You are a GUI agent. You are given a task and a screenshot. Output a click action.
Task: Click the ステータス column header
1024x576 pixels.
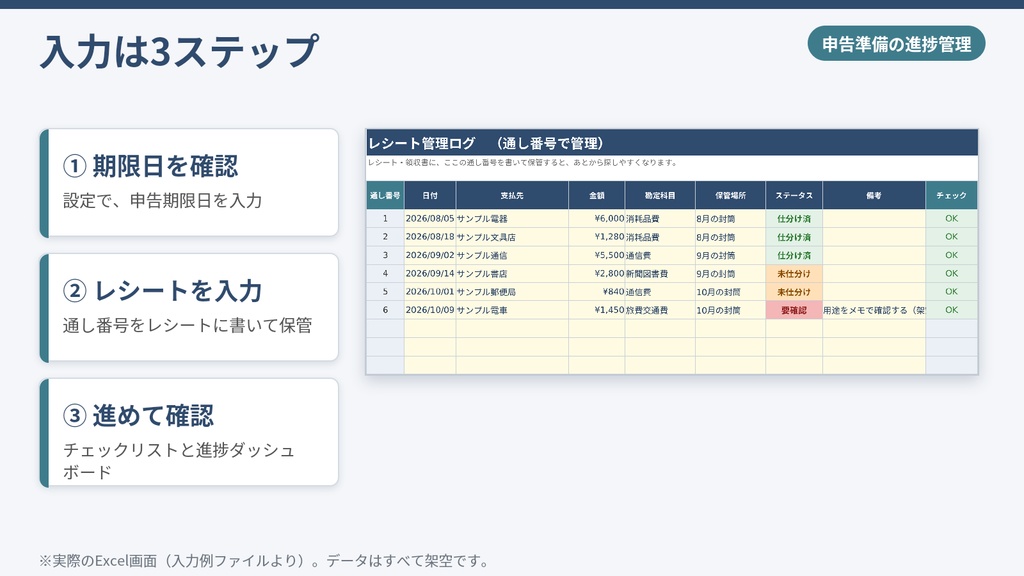pyautogui.click(x=794, y=195)
